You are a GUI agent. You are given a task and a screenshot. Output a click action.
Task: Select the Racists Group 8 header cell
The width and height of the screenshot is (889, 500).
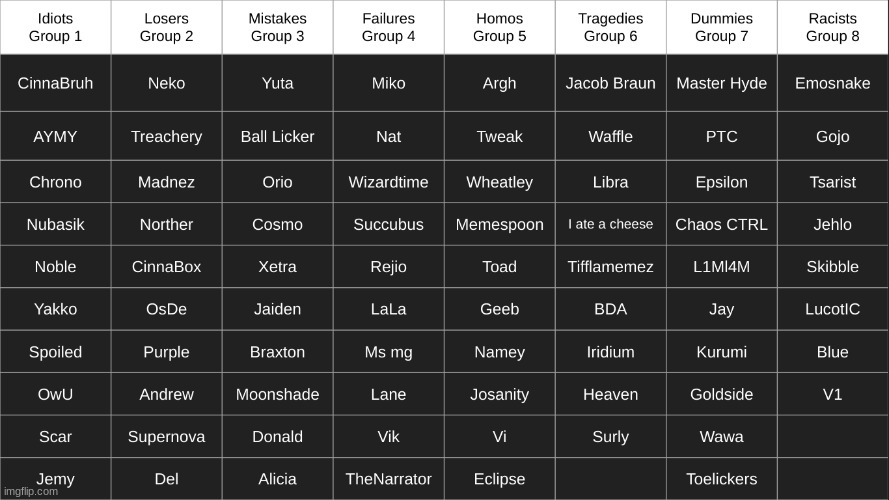(833, 27)
